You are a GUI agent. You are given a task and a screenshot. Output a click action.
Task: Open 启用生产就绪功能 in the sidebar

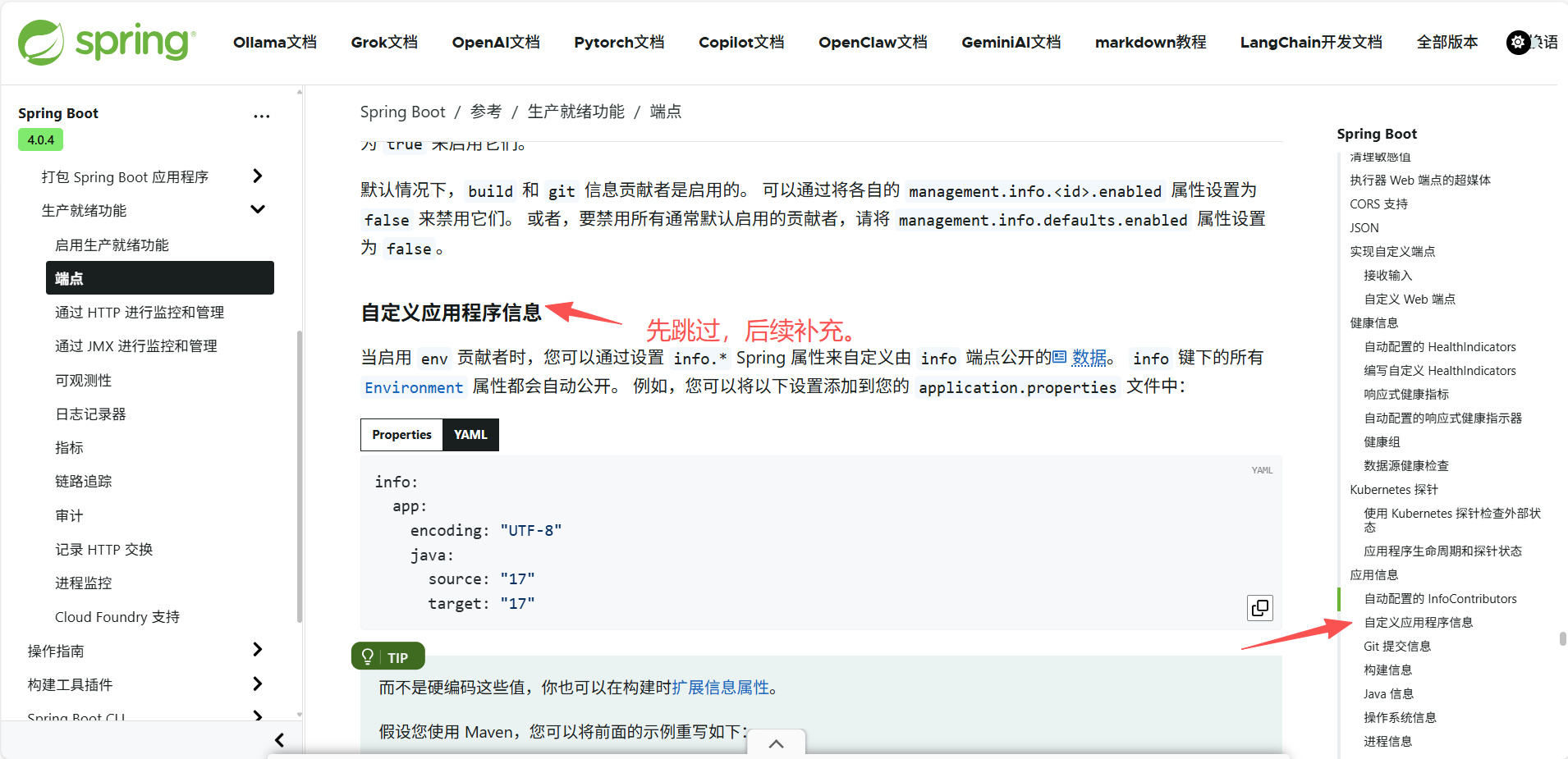[x=112, y=245]
